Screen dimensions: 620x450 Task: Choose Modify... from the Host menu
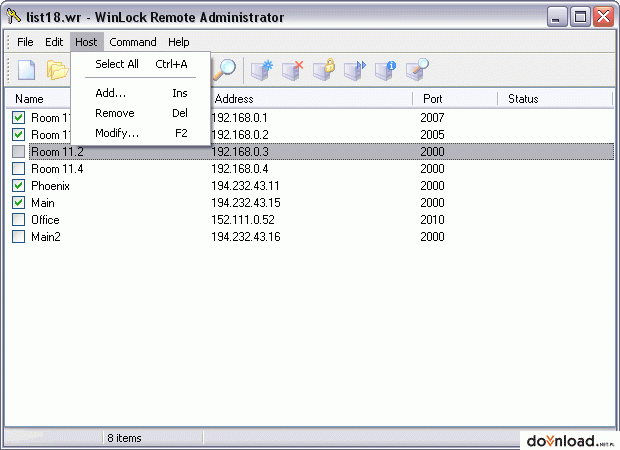[x=141, y=133]
